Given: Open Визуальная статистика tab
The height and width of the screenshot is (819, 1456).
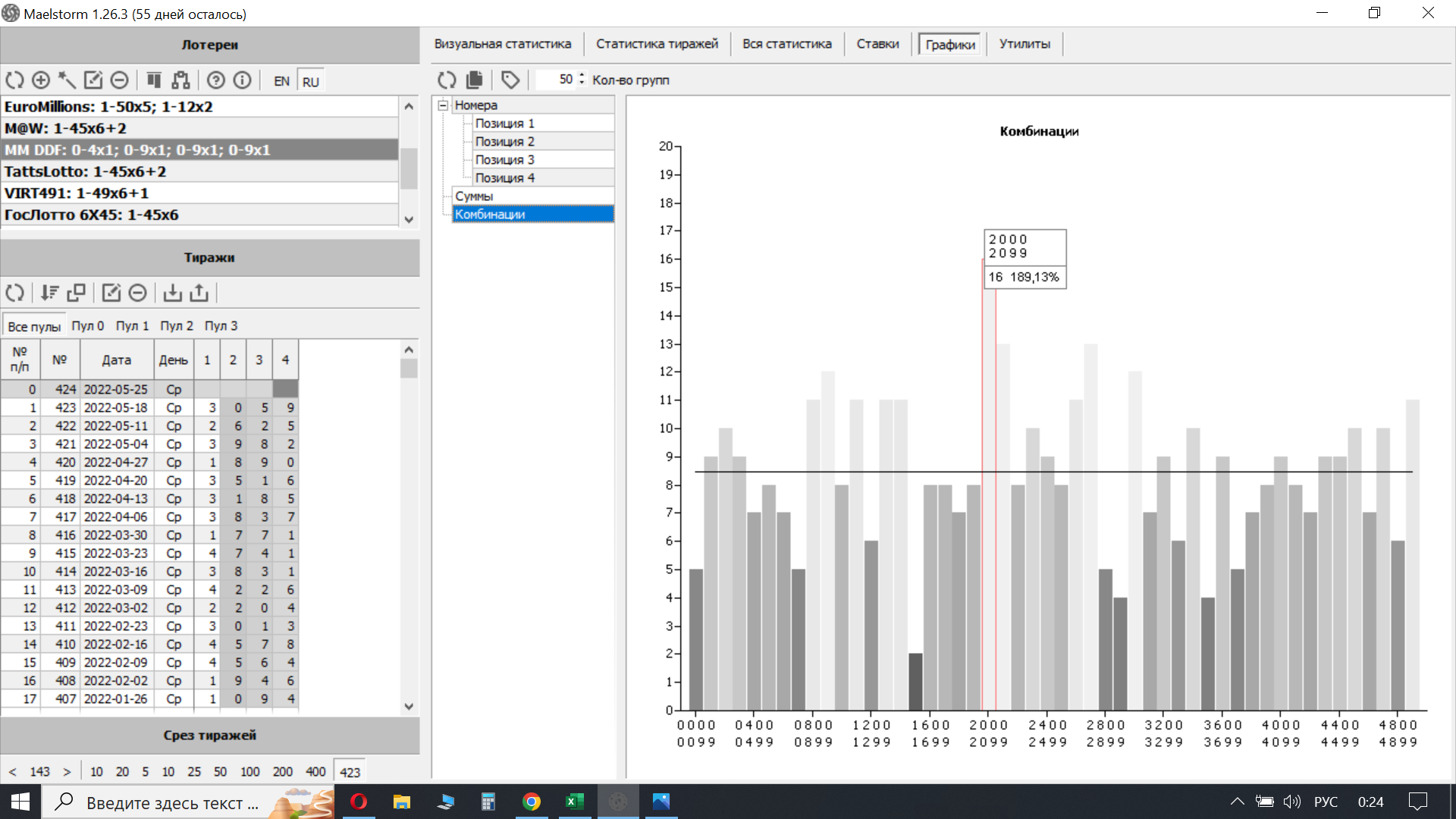Looking at the screenshot, I should pos(503,44).
